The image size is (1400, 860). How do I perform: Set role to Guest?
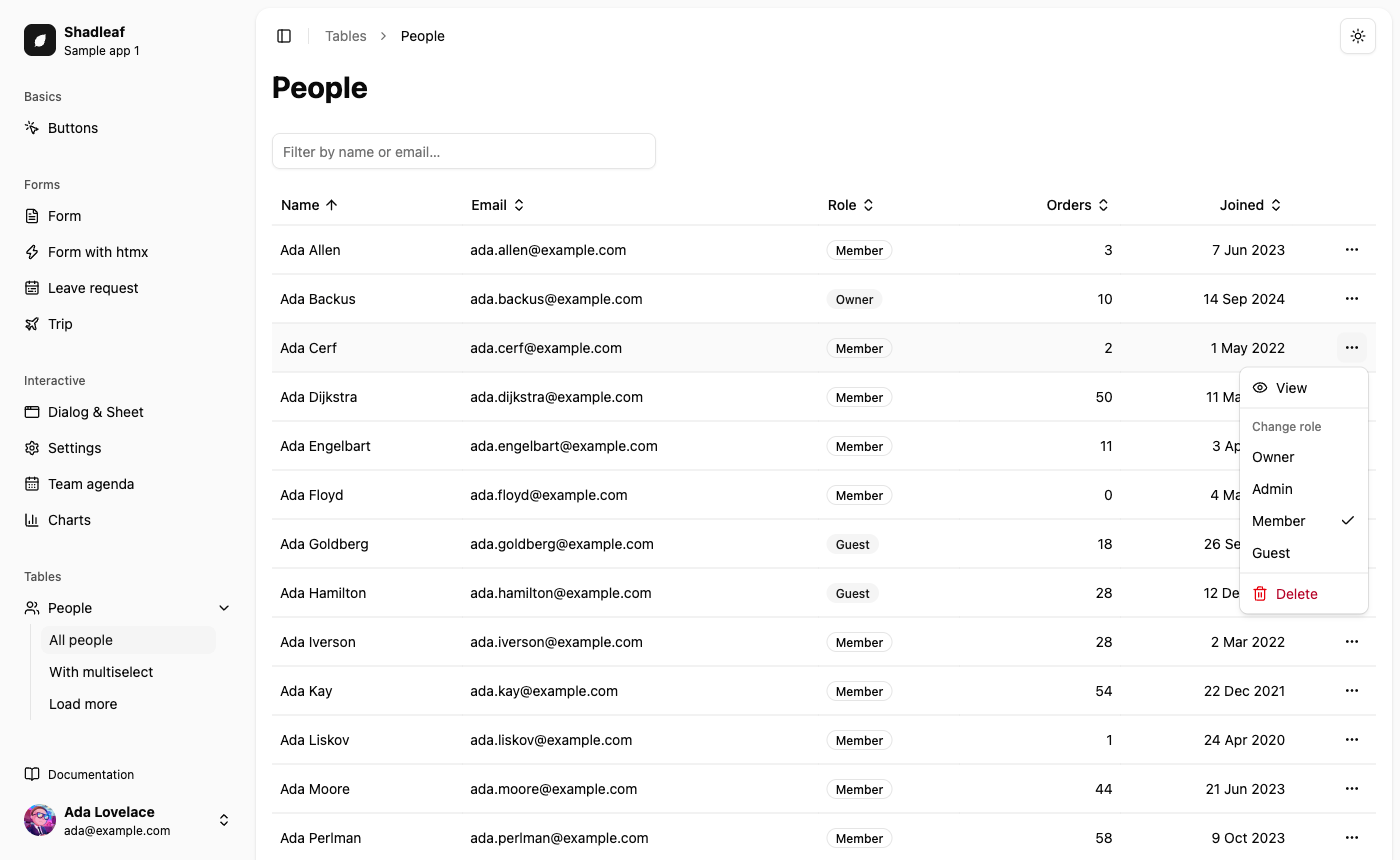(1303, 553)
